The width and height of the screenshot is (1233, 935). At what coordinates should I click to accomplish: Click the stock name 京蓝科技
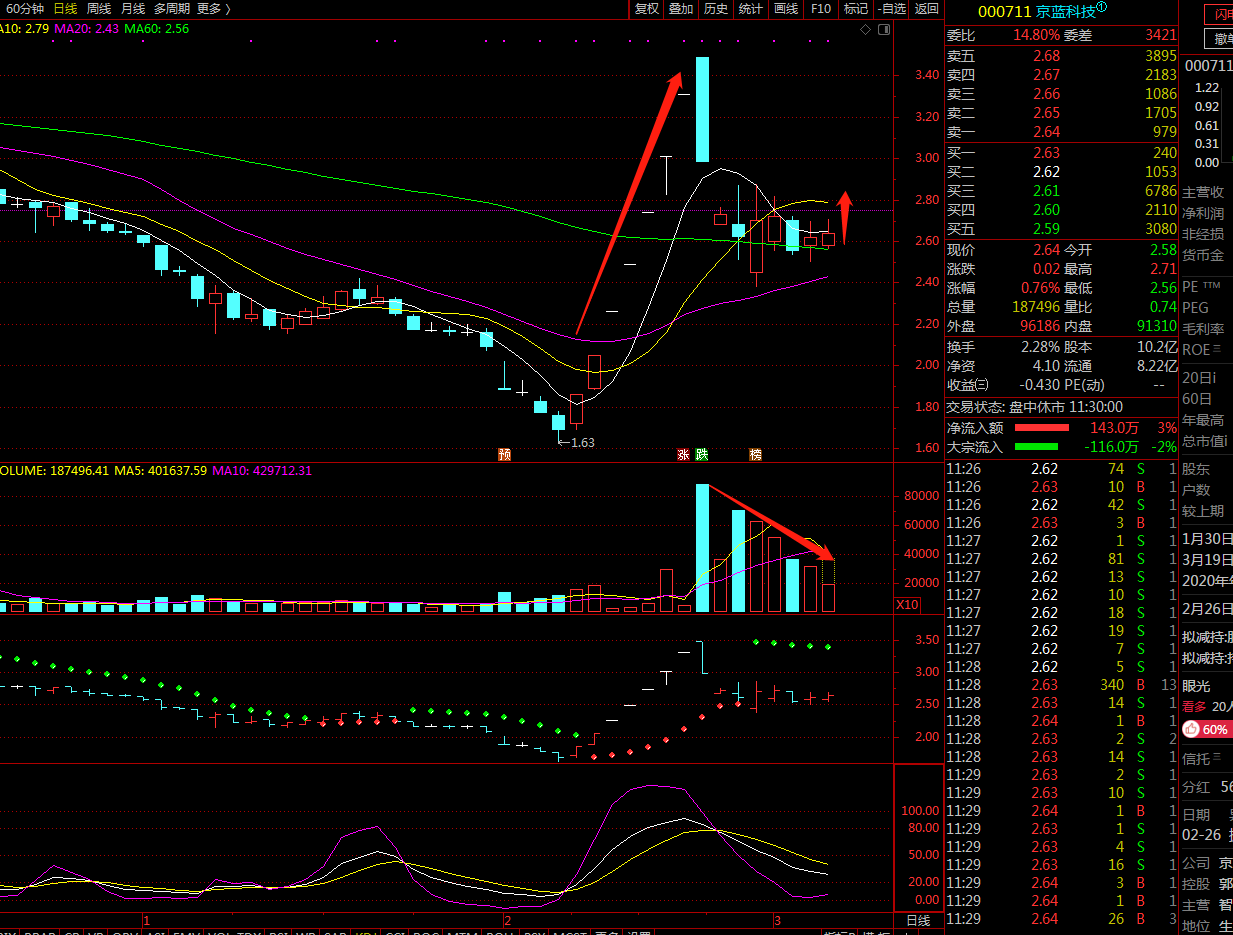click(x=1065, y=11)
